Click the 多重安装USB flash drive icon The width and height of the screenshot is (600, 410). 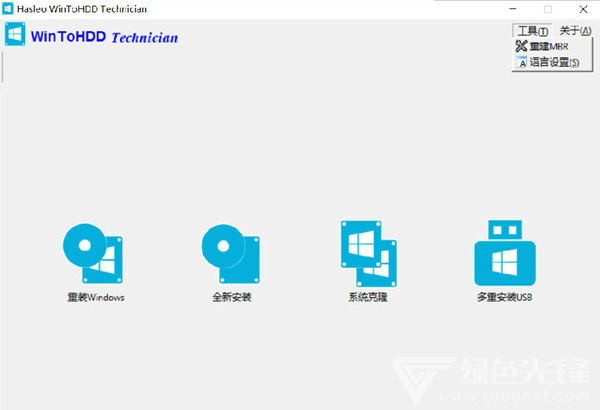tap(505, 253)
